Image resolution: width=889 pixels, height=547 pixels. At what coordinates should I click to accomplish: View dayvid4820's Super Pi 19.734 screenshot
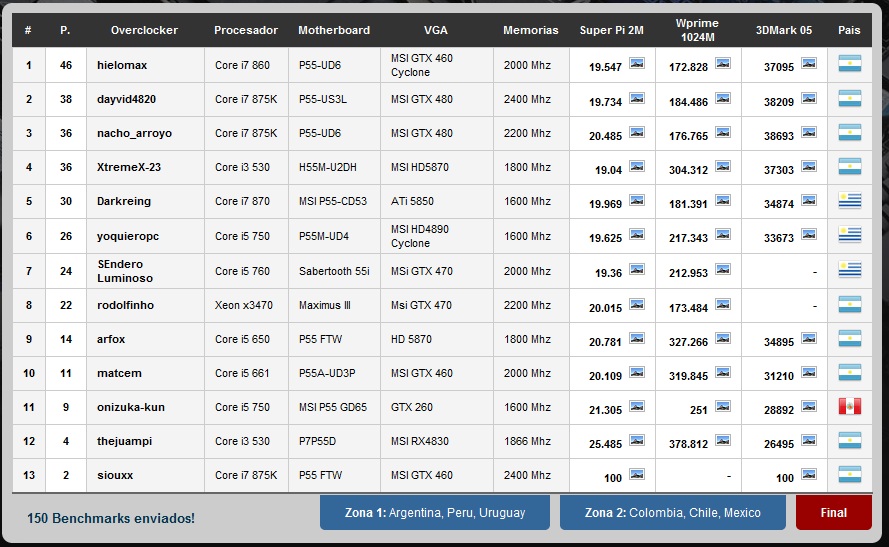[x=637, y=99]
